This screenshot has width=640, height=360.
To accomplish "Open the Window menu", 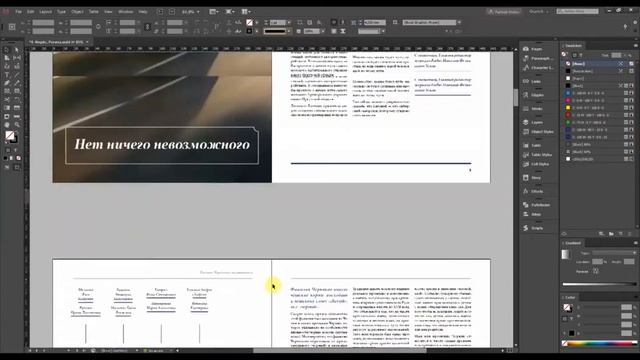I will tap(125, 12).
